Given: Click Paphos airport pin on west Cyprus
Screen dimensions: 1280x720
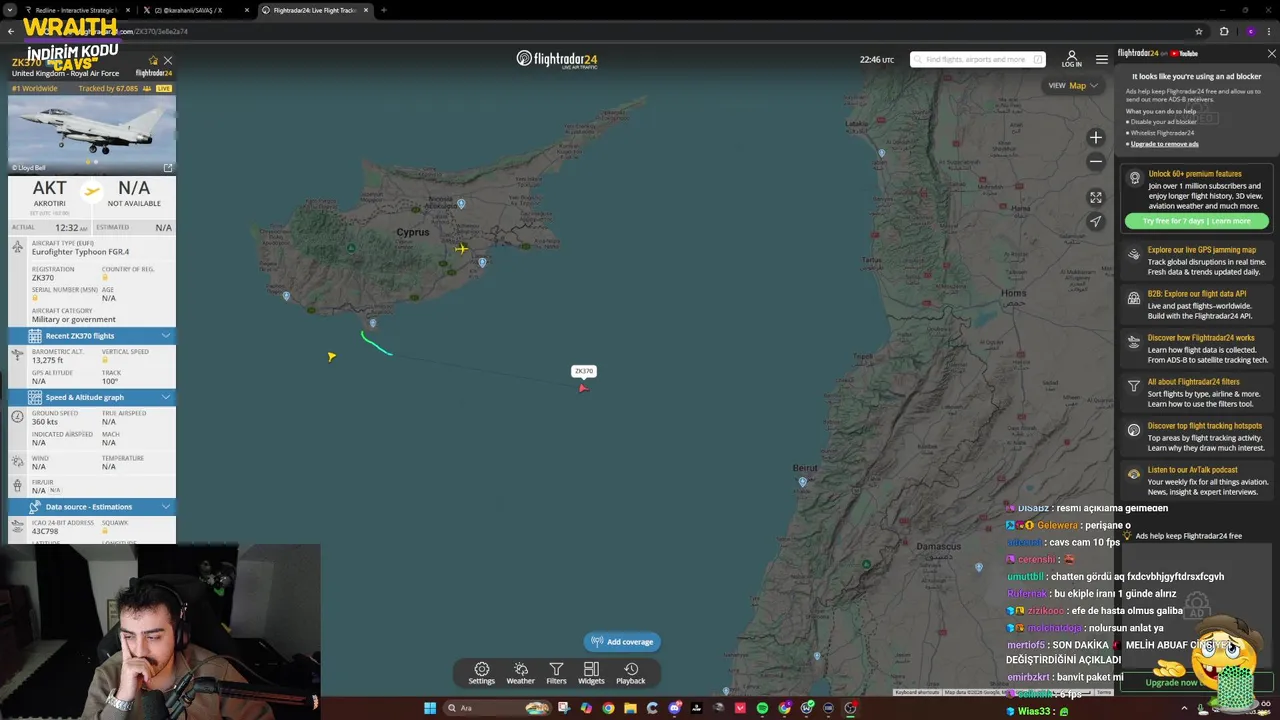Looking at the screenshot, I should pos(286,296).
